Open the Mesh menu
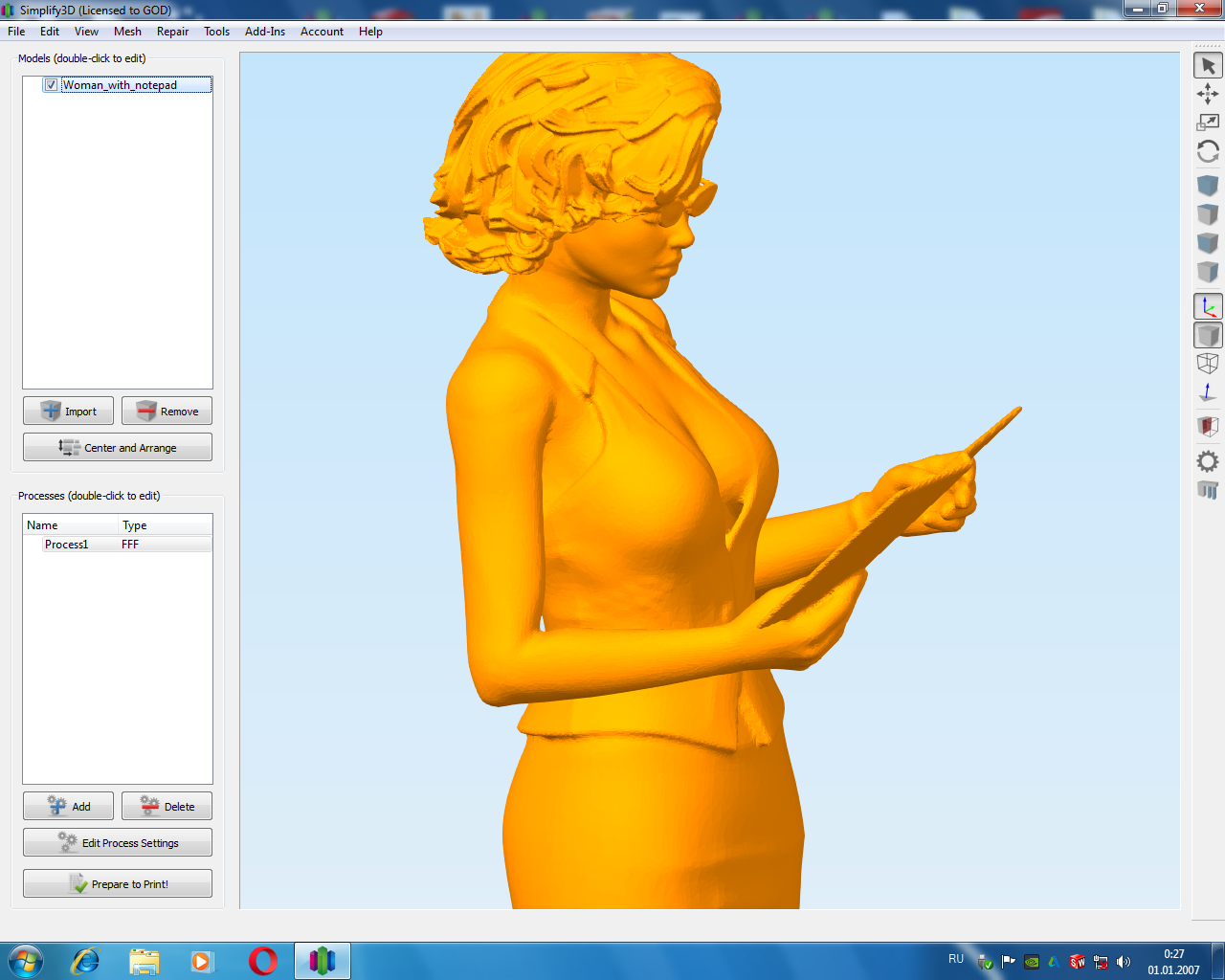The image size is (1225, 980). [127, 32]
